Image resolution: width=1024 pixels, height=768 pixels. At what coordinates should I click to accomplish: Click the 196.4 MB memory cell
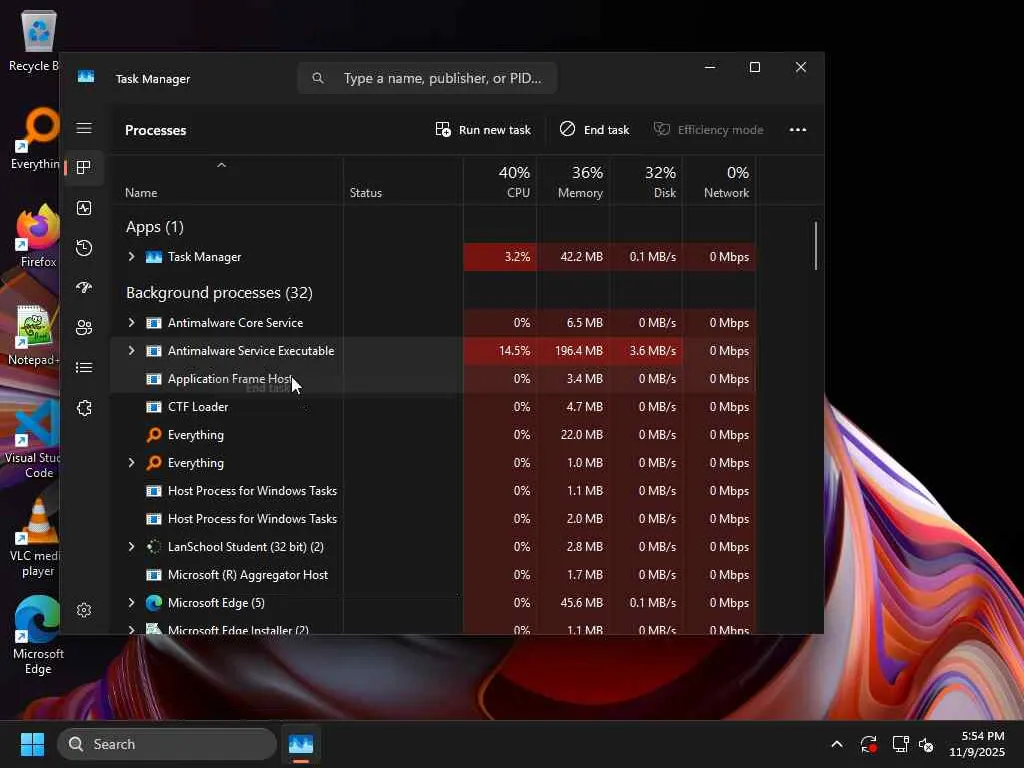coord(575,351)
